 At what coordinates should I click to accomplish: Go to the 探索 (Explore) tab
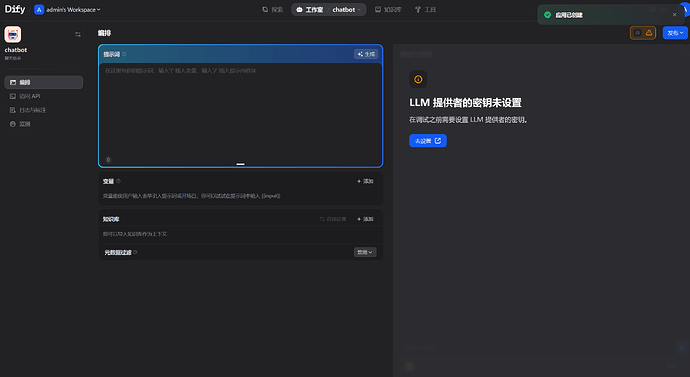click(x=273, y=10)
